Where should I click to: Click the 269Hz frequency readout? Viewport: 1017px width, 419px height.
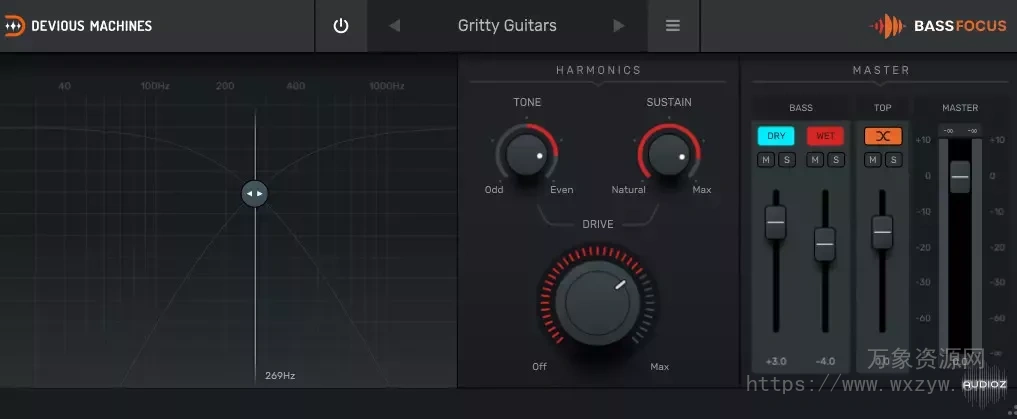[x=280, y=376]
